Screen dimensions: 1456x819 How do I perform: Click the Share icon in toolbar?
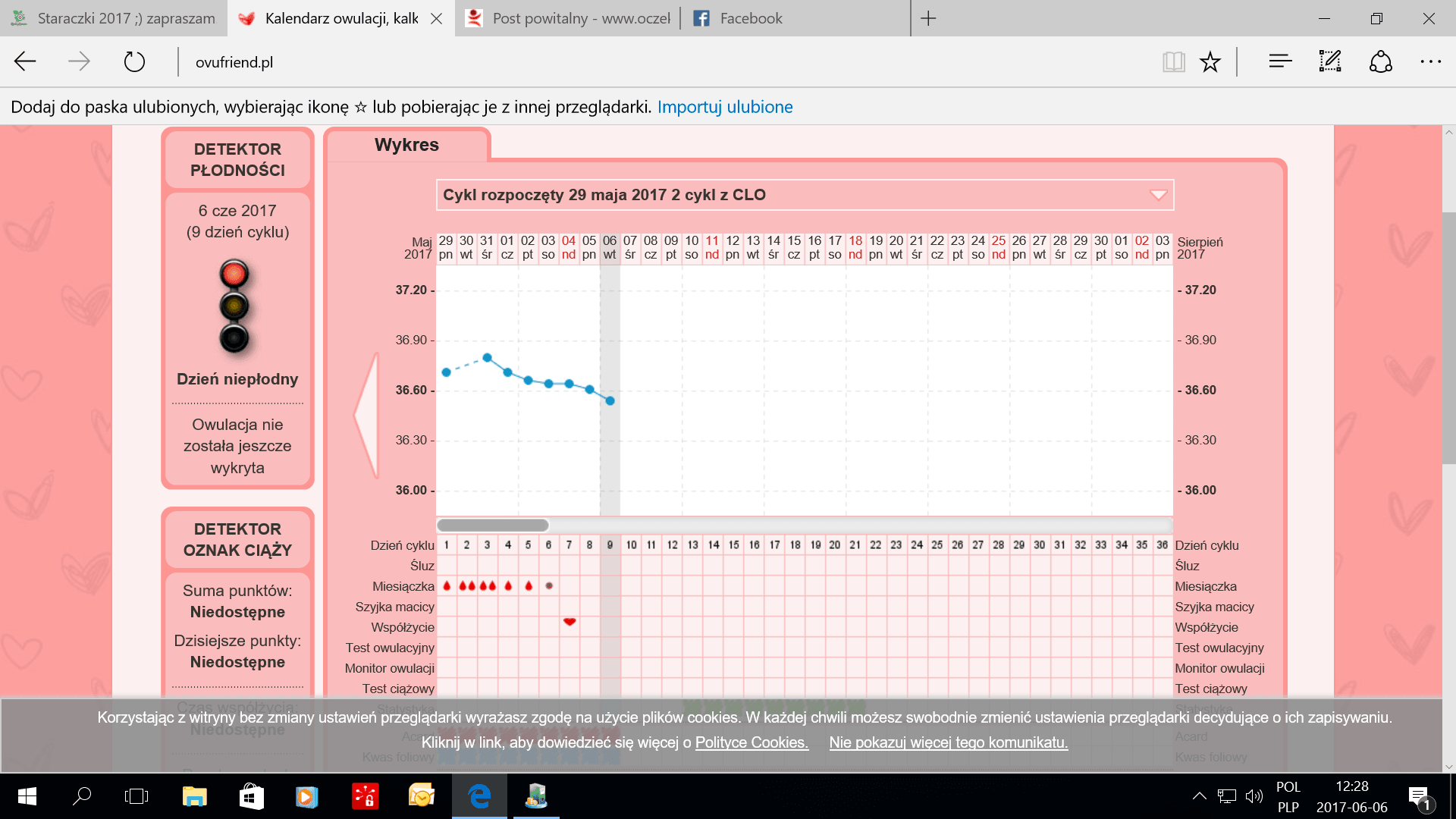pyautogui.click(x=1380, y=61)
